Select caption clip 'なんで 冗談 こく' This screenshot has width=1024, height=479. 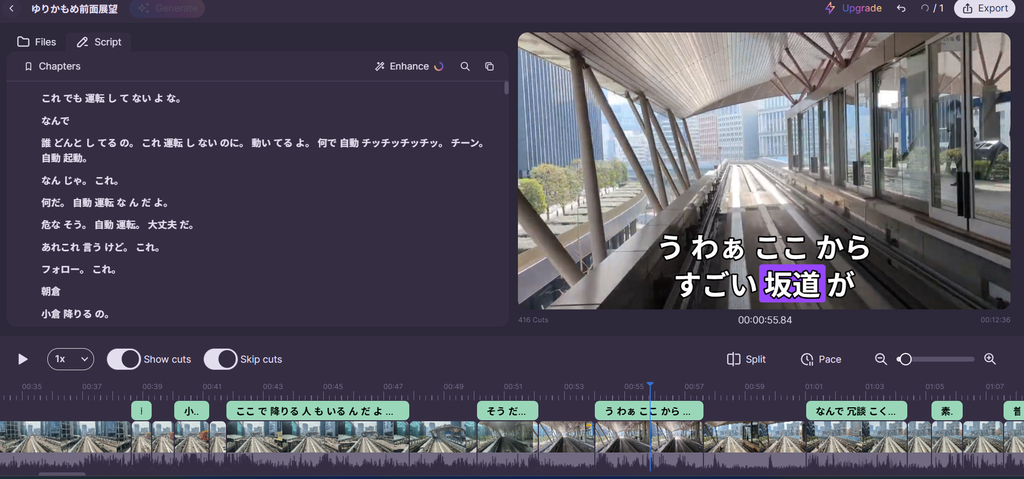(857, 411)
